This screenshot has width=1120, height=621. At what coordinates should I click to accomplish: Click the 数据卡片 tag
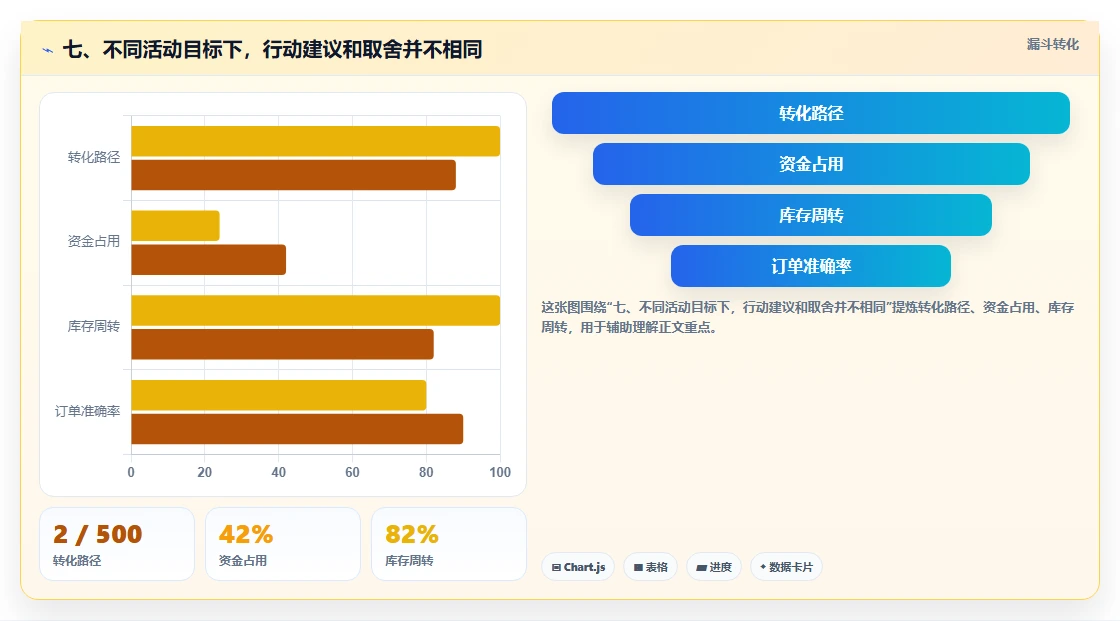(786, 567)
